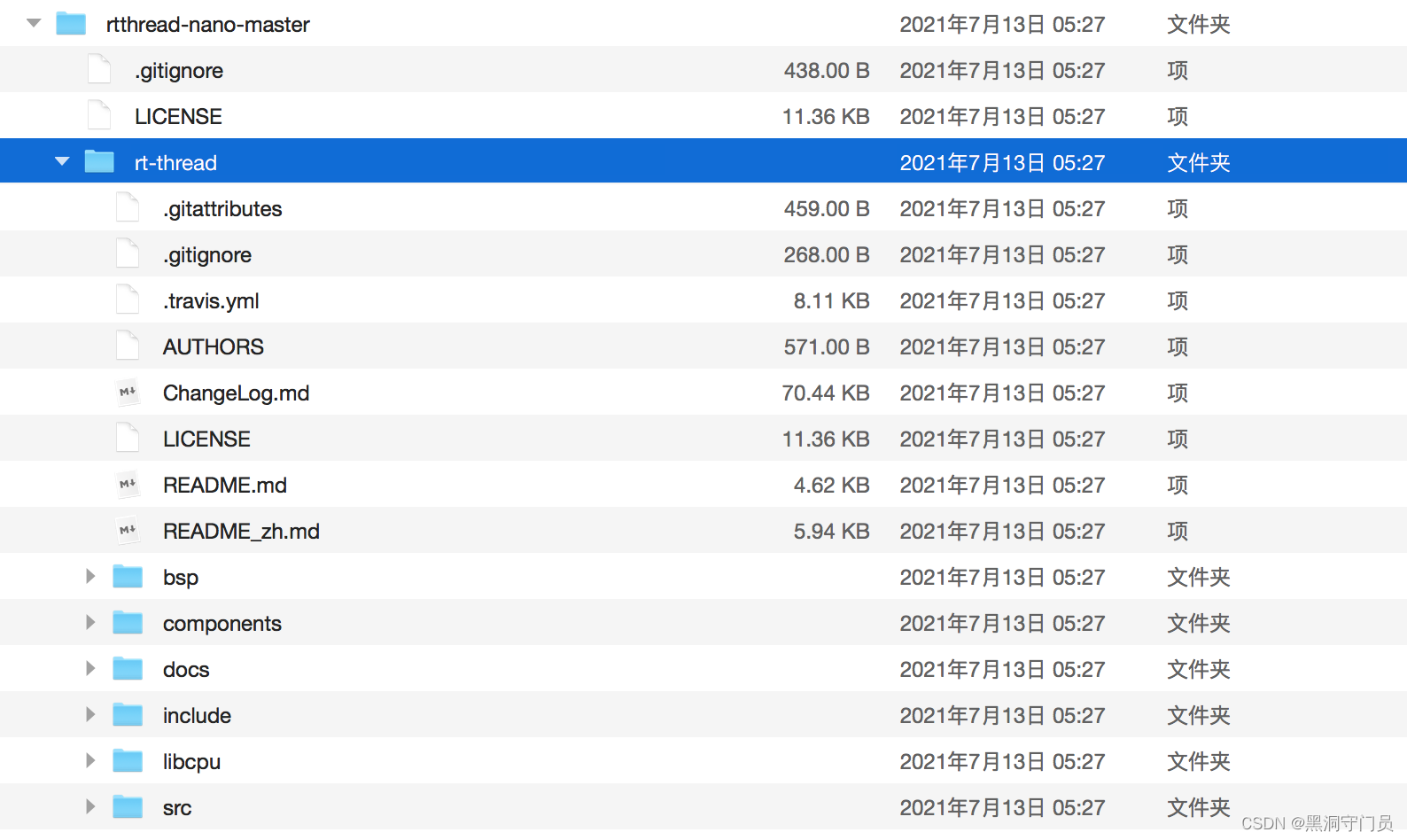The image size is (1407, 840).
Task: Click the 268.00 B .gitignore file icon
Action: (x=128, y=253)
